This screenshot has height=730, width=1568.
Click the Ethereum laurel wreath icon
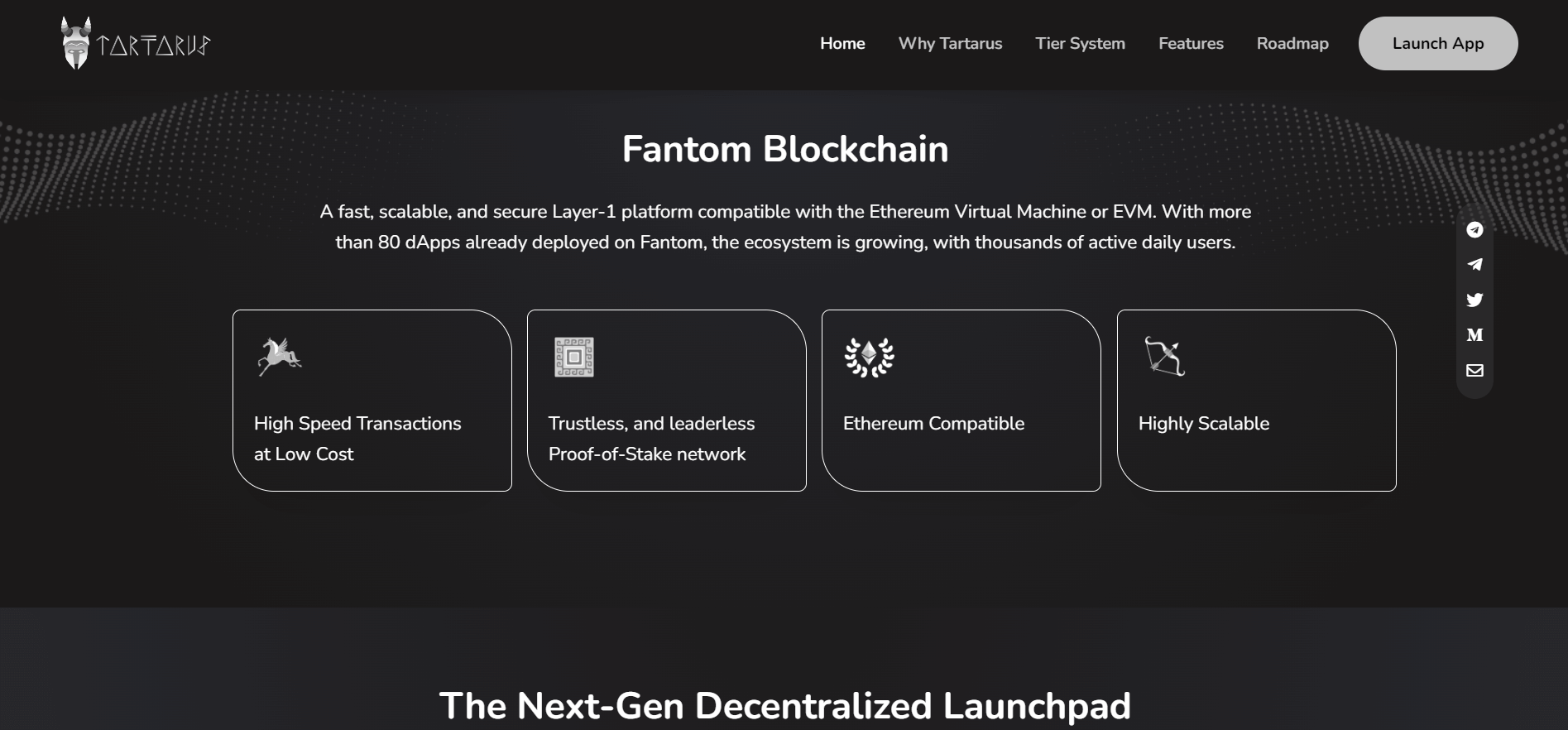[x=869, y=357]
